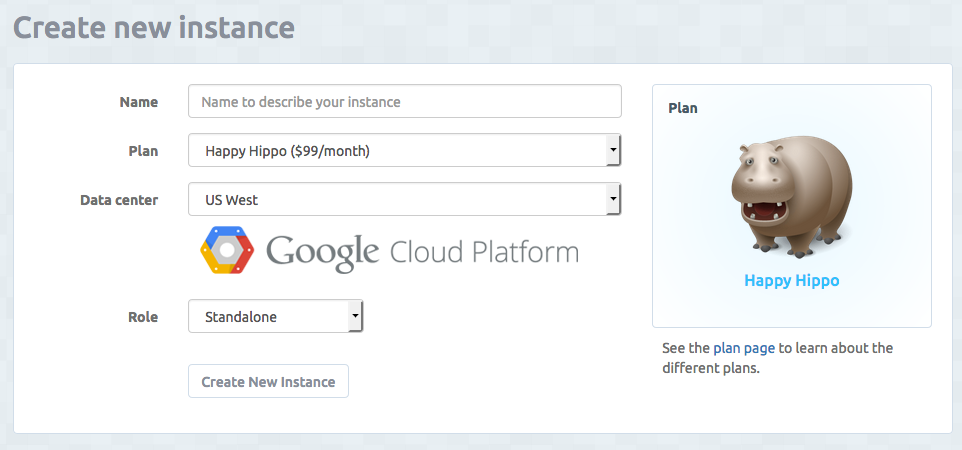962x450 pixels.
Task: Click the blue Happy Hippo caption text
Action: click(791, 281)
